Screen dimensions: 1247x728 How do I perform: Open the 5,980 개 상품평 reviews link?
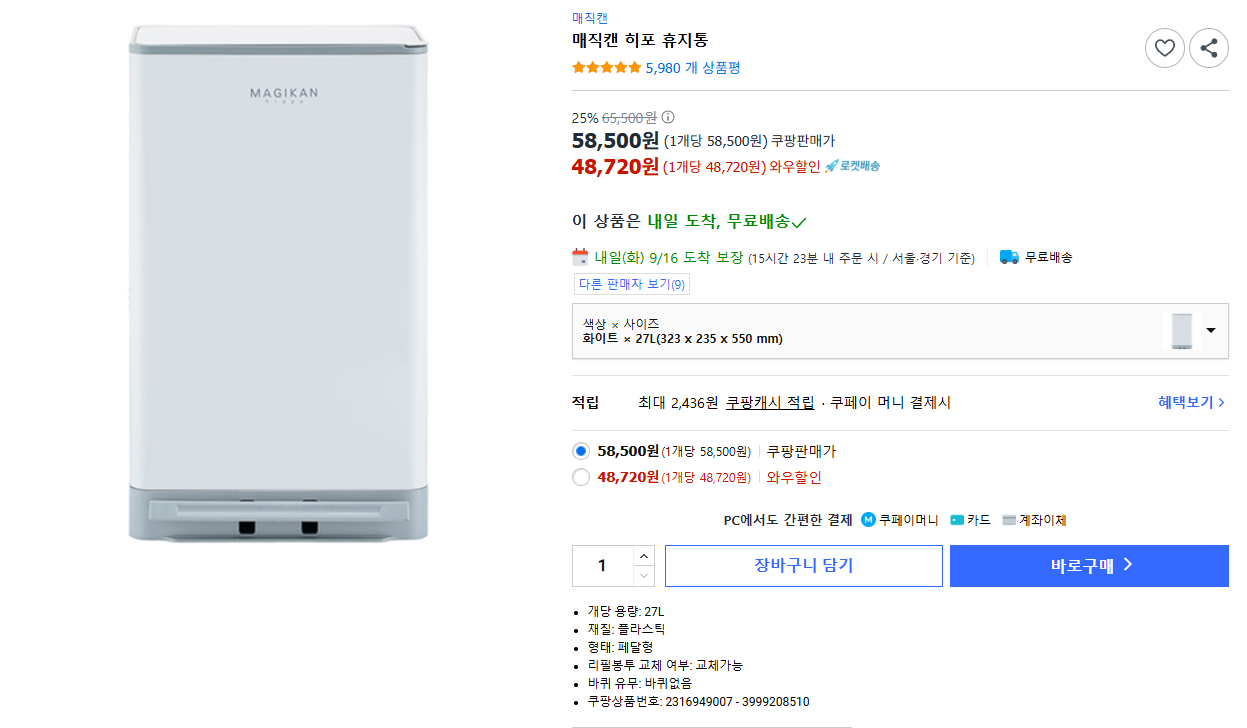coord(692,68)
